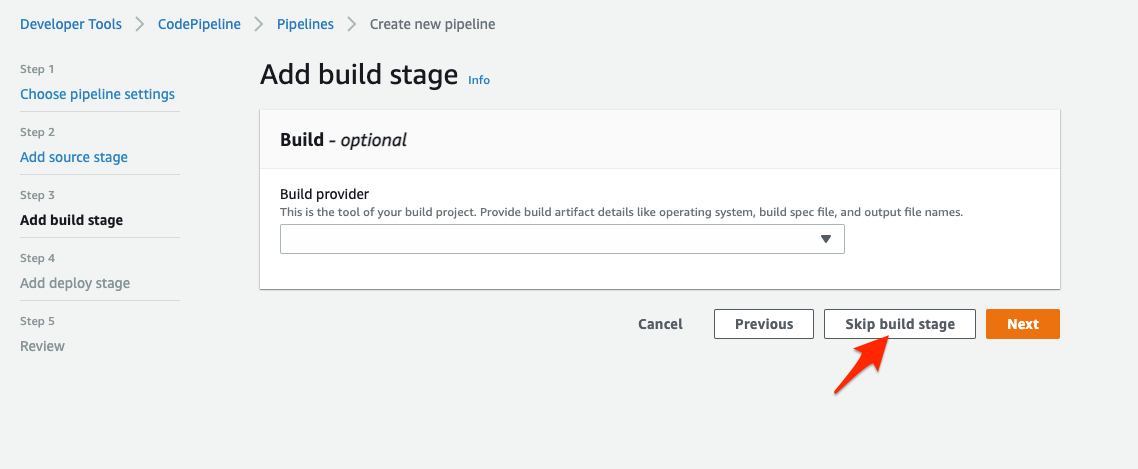Viewport: 1138px width, 469px height.
Task: Click the Build provider field label
Action: [325, 194]
